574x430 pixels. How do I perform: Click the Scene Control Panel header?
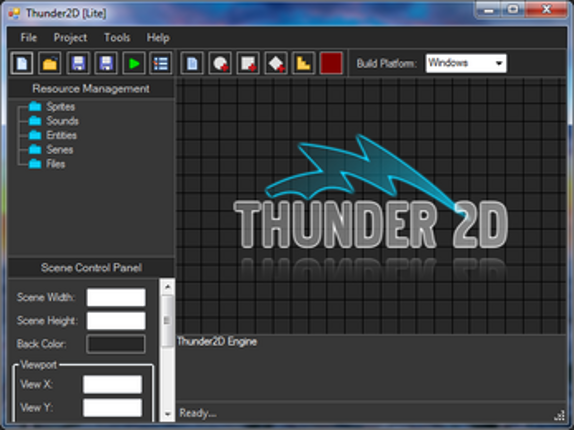[91, 268]
